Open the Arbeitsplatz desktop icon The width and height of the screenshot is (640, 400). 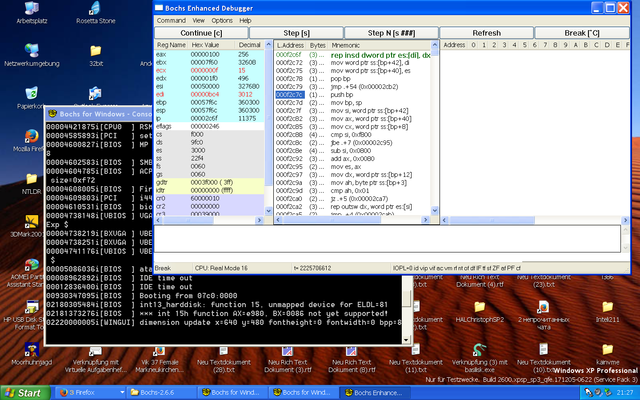coord(31,13)
